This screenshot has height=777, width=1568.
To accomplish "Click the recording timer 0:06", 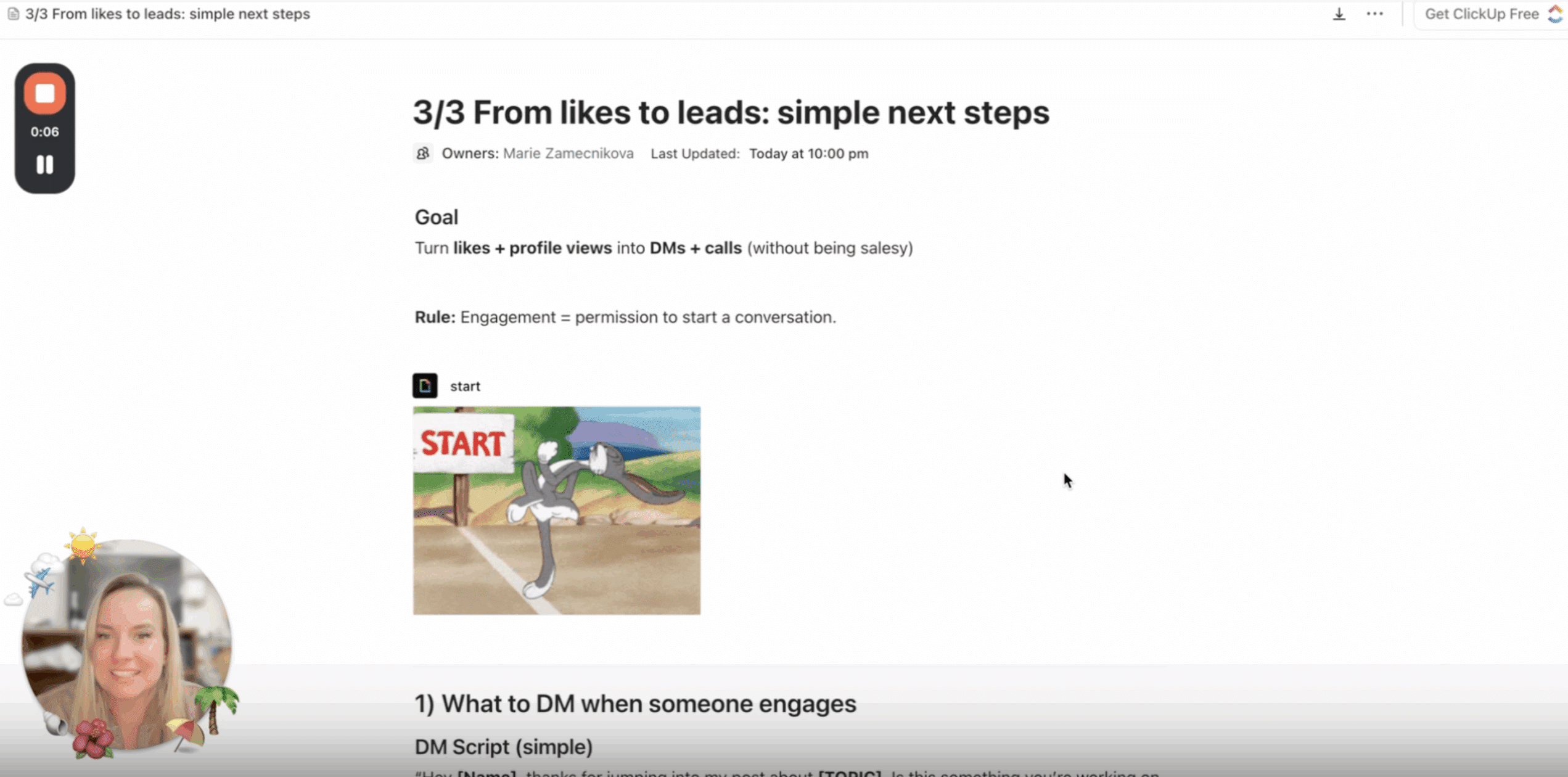I will 44,132.
